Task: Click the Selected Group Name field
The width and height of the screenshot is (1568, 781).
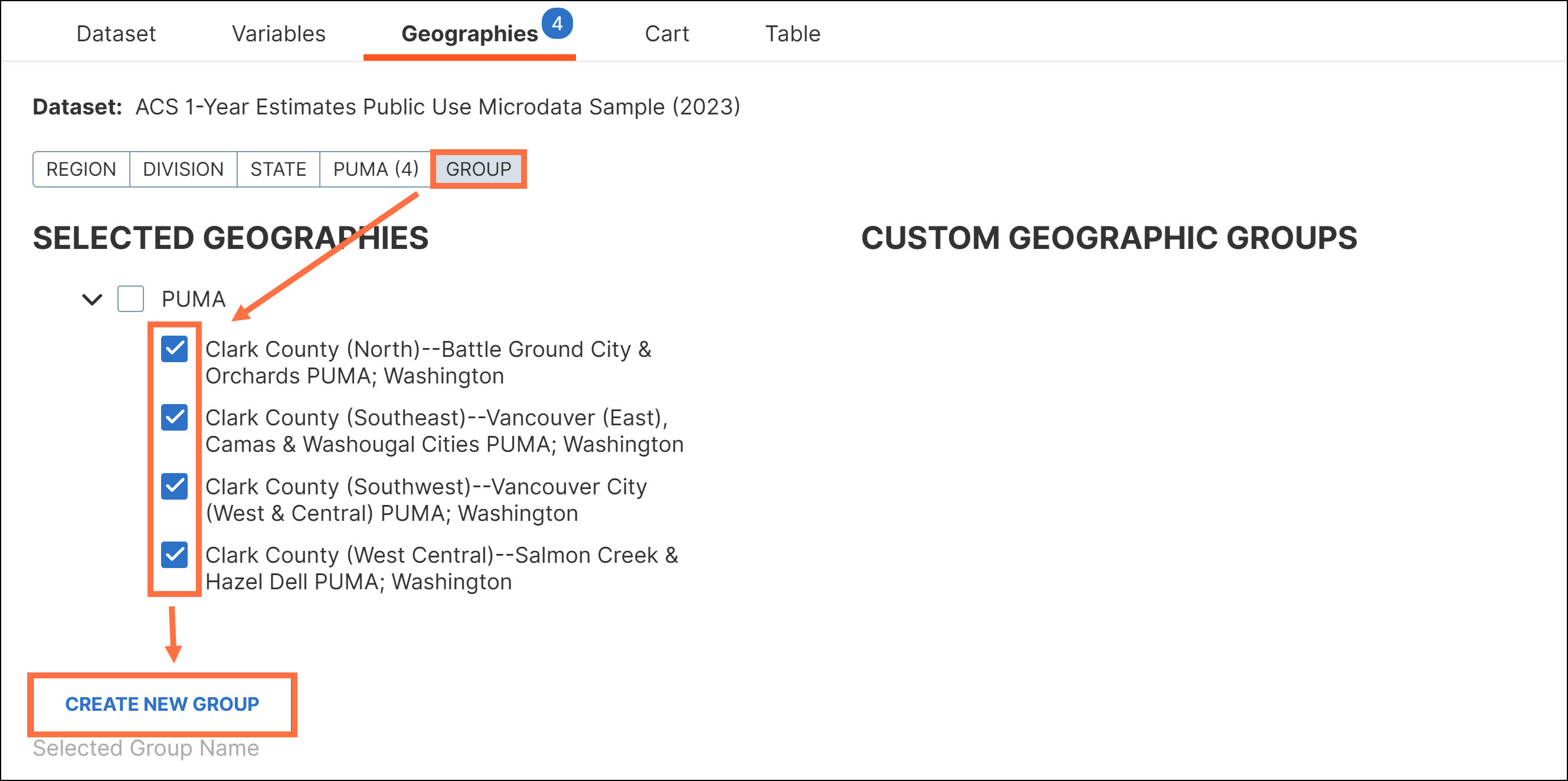Action: [146, 748]
